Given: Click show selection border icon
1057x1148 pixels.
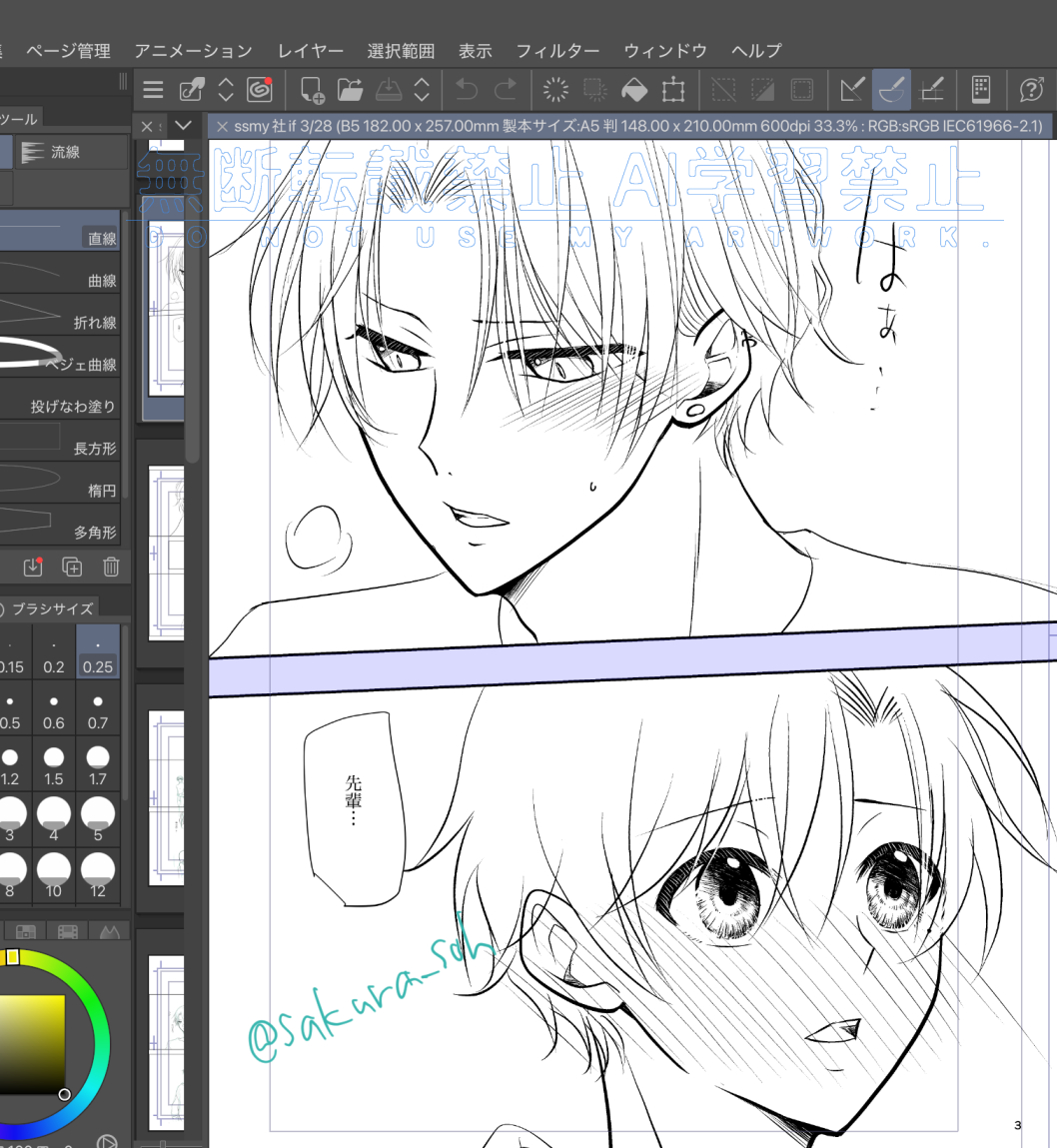Looking at the screenshot, I should (x=801, y=90).
